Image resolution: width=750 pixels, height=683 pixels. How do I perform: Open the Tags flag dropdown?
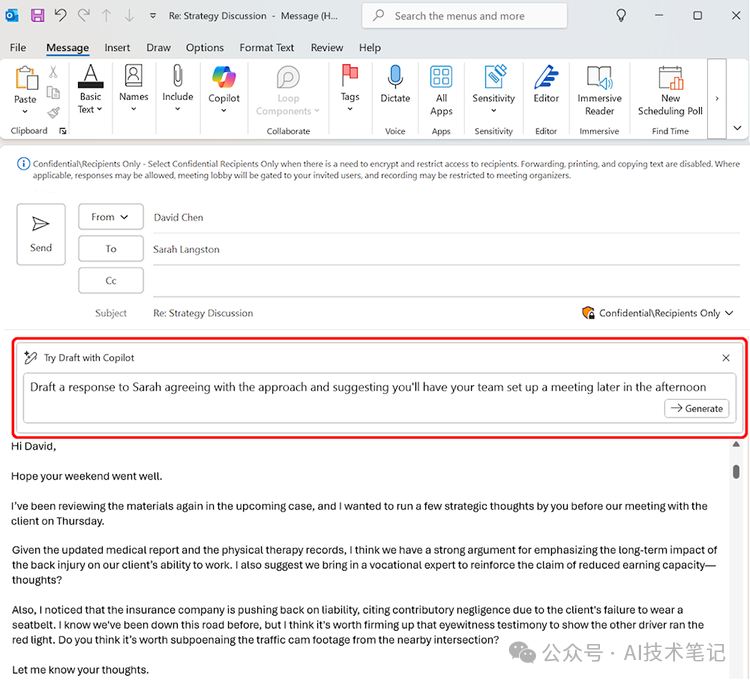pos(350,88)
